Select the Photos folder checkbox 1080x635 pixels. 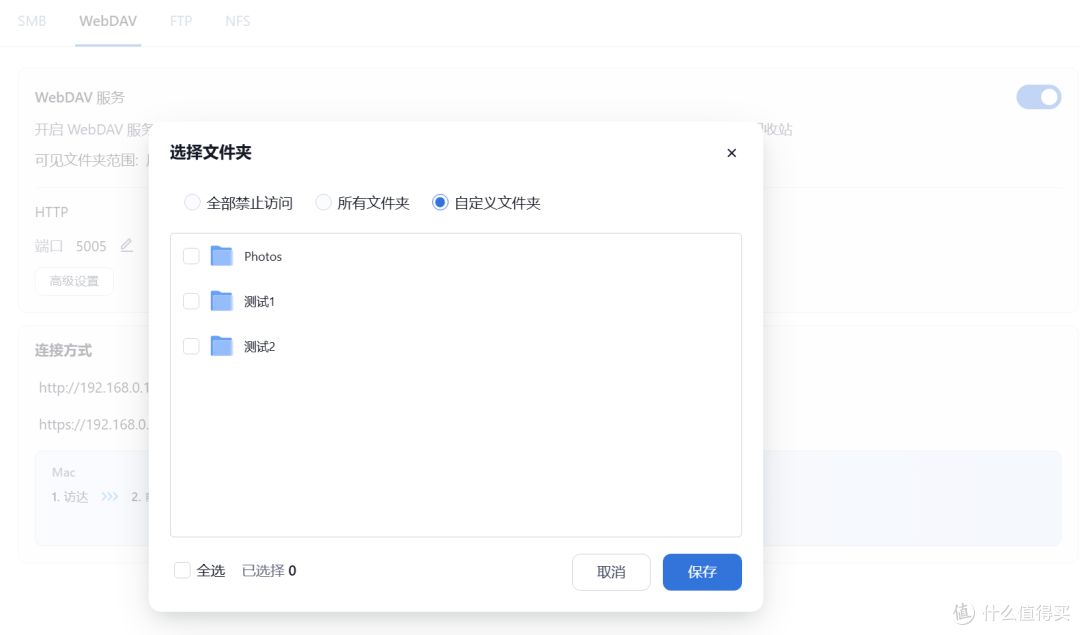pos(190,256)
